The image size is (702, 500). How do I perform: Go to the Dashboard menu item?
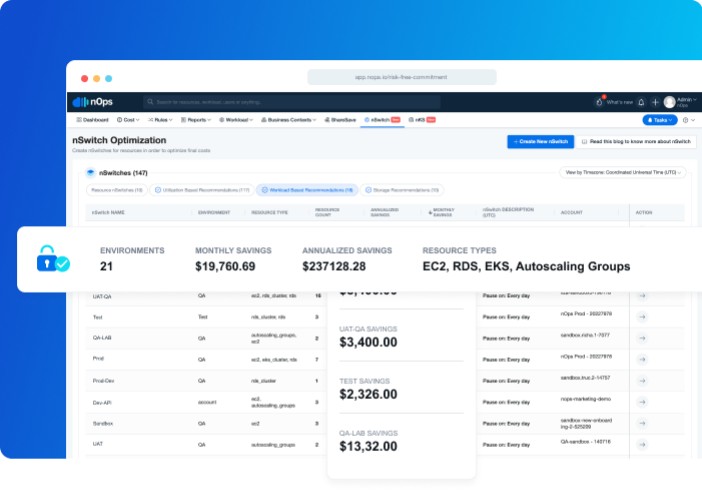[x=93, y=120]
